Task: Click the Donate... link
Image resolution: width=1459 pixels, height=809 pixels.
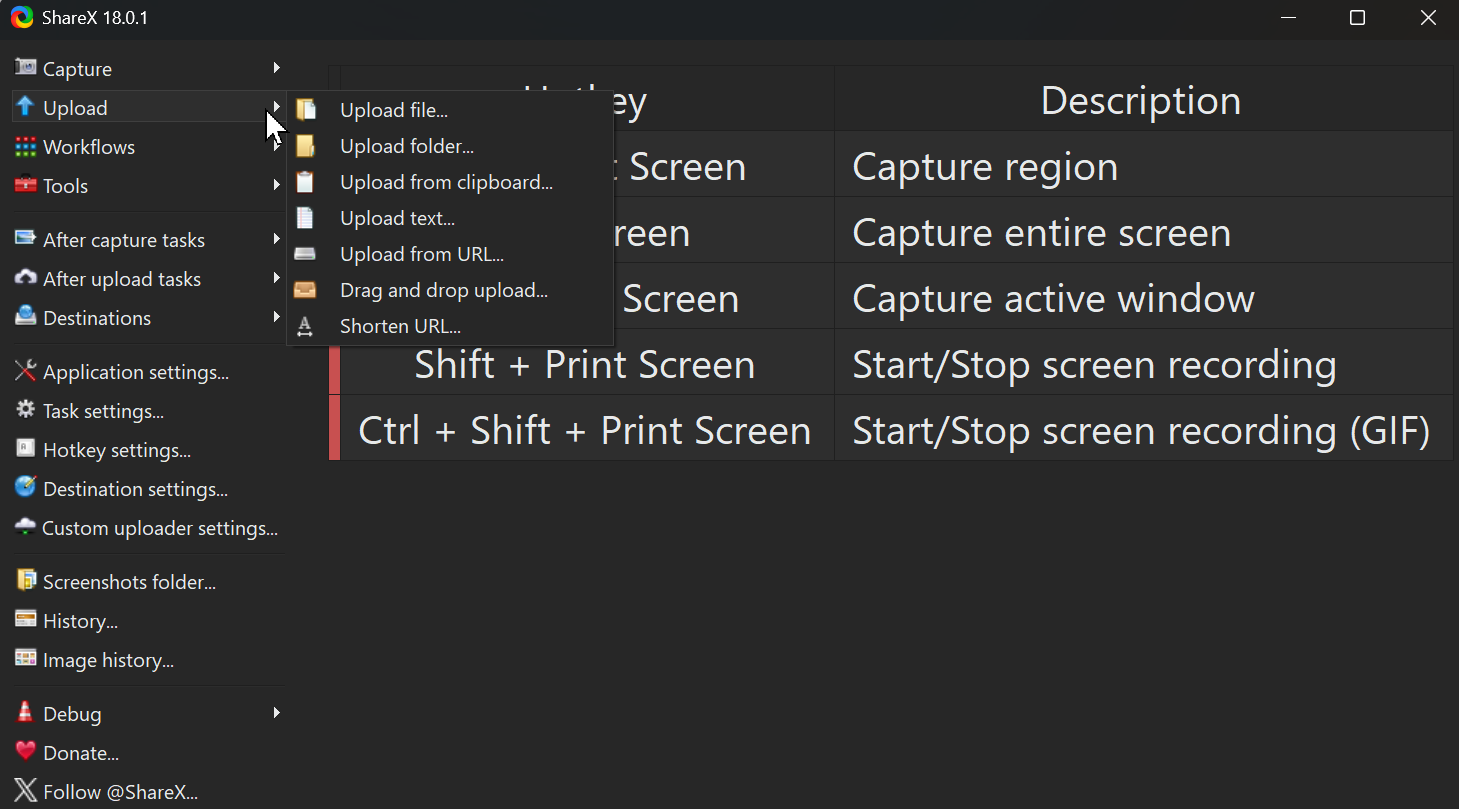Action: [148, 753]
